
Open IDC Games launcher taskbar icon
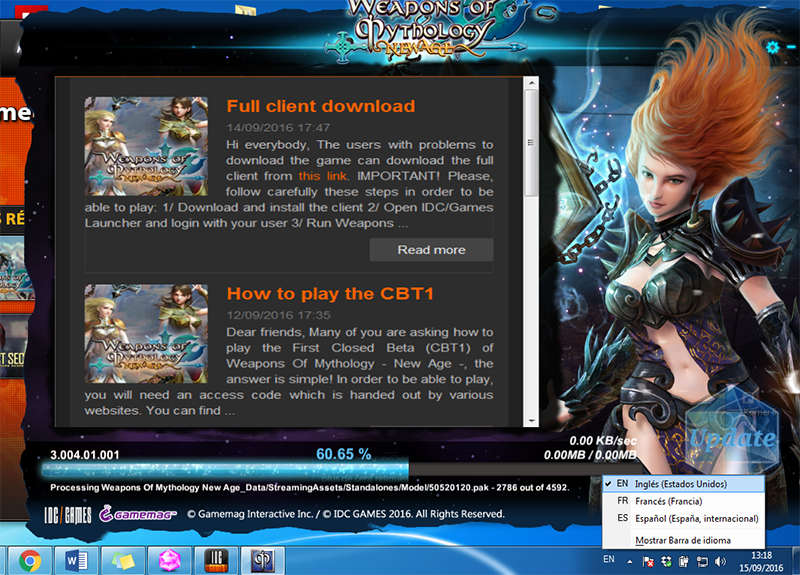coord(217,560)
